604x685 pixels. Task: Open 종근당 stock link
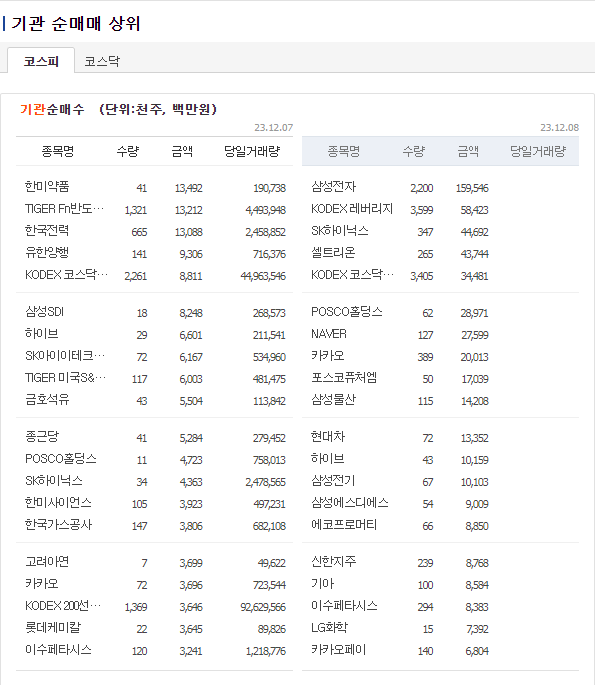(x=42, y=436)
